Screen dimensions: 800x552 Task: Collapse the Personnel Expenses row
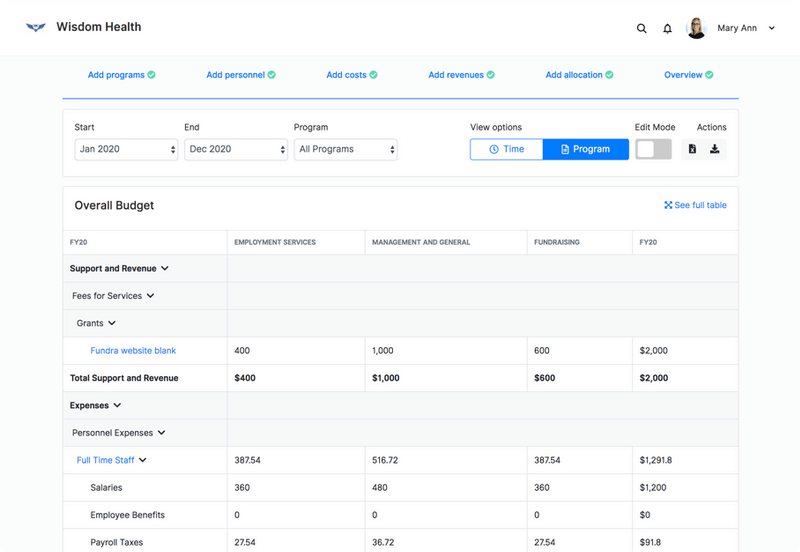[161, 433]
